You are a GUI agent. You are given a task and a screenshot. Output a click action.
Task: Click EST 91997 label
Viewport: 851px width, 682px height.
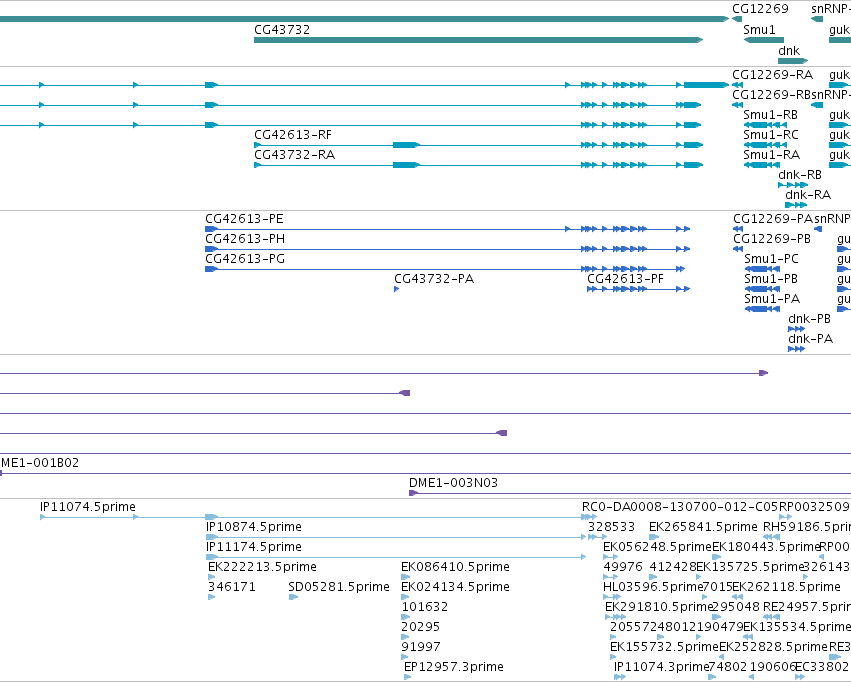(421, 647)
